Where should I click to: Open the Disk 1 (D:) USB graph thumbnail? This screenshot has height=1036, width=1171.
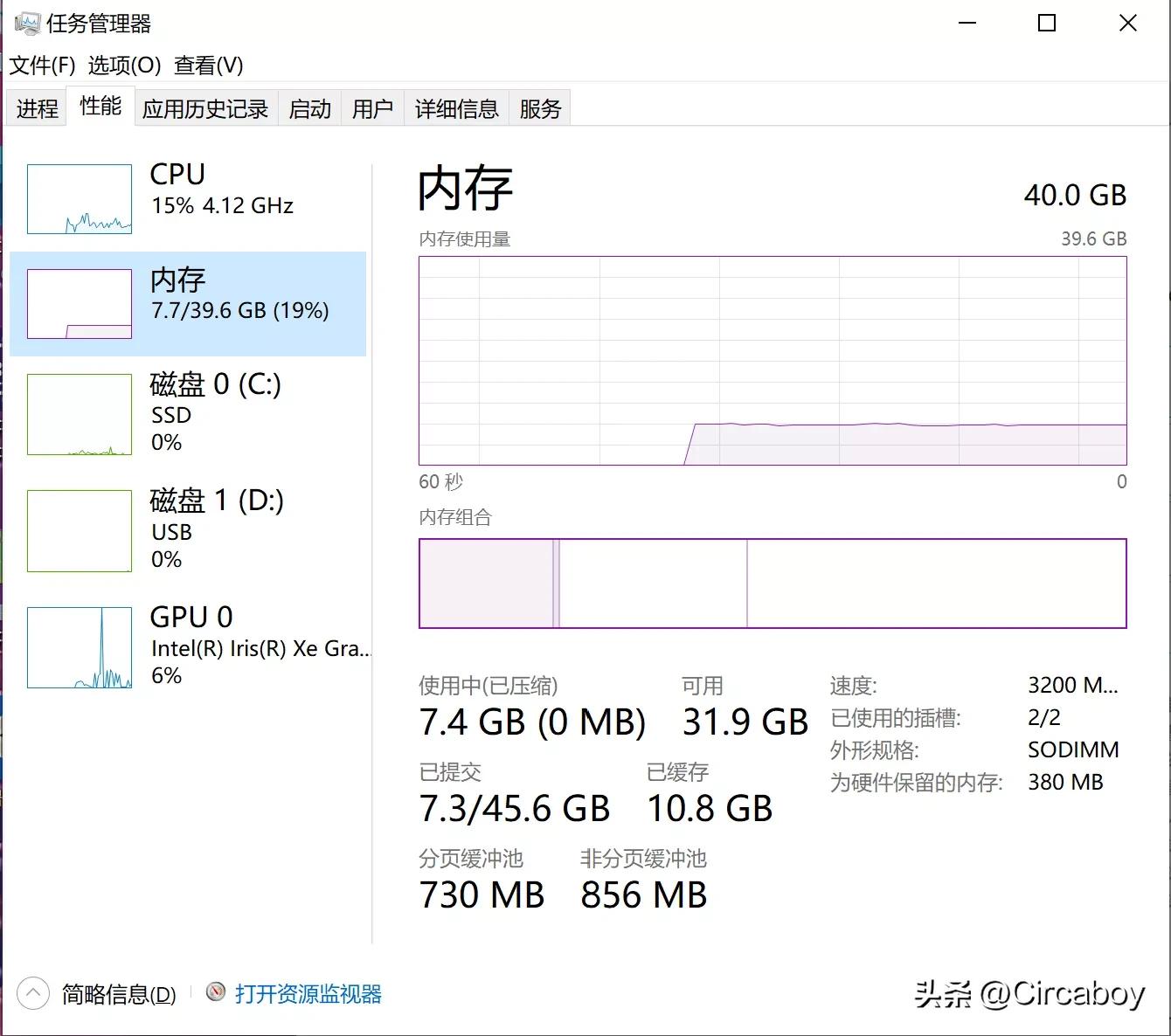point(80,531)
